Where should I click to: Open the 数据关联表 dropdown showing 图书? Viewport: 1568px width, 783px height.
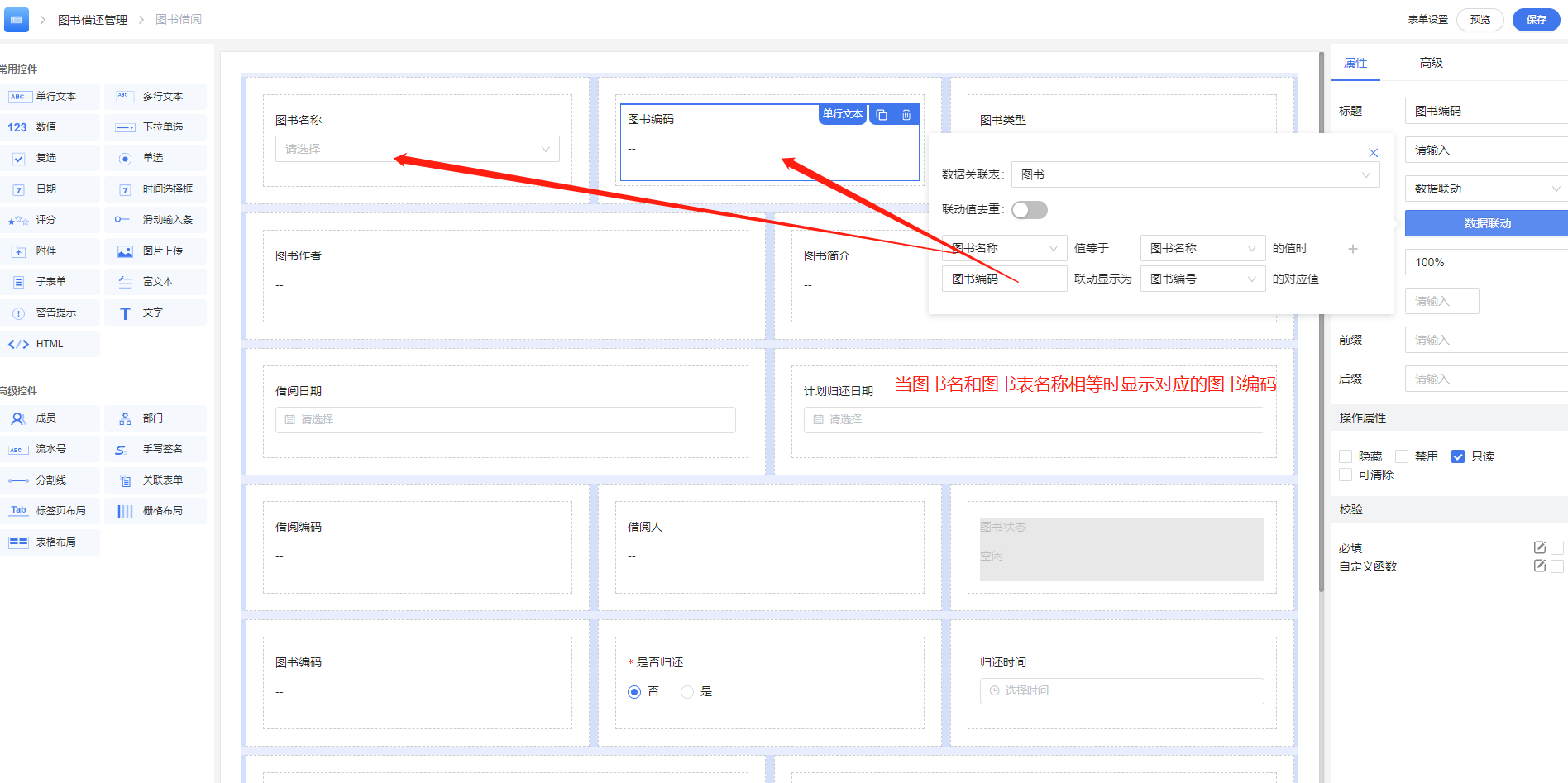[1195, 174]
